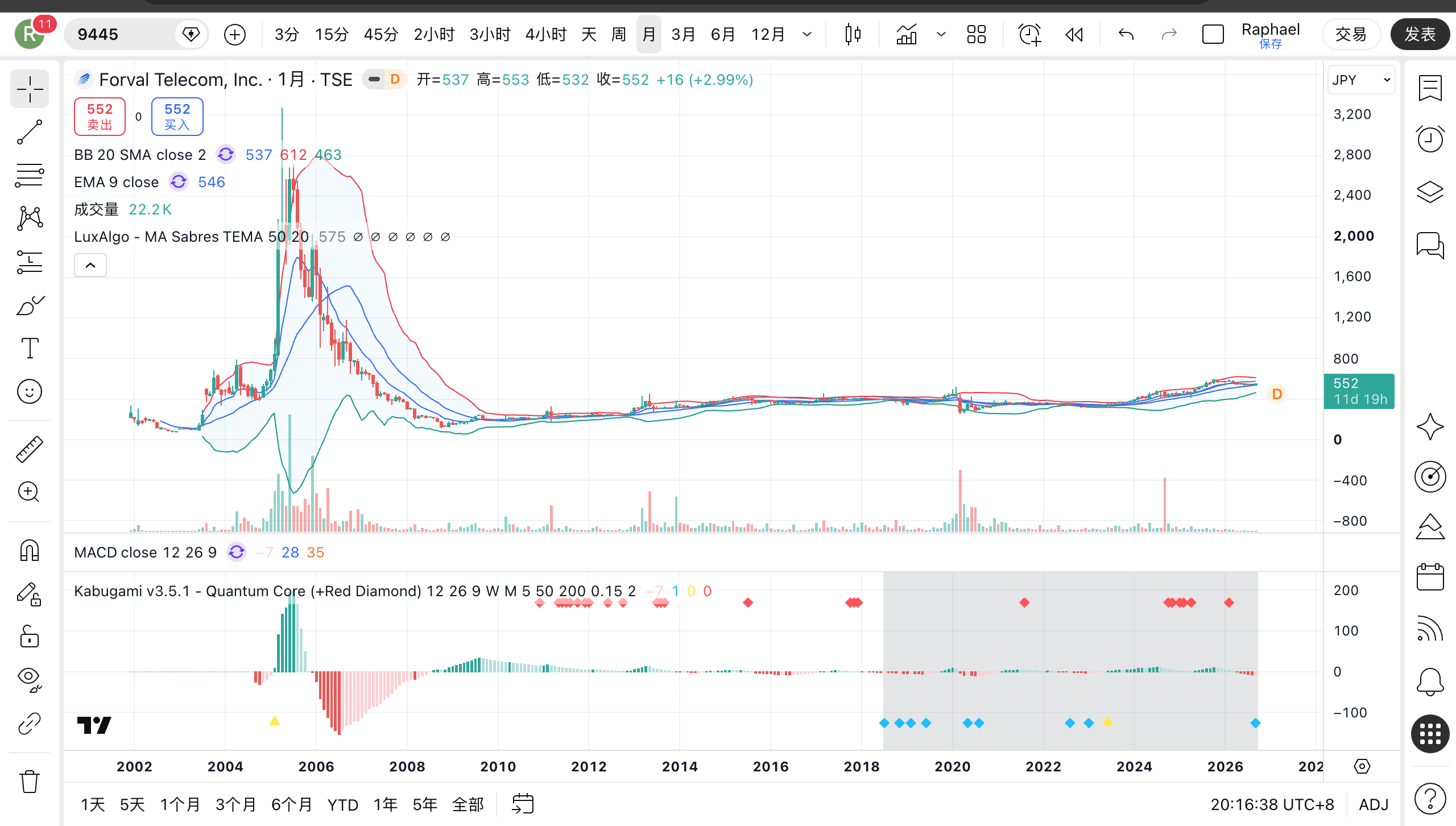The height and width of the screenshot is (826, 1456).
Task: Expand the time interval dropdown
Action: point(807,35)
